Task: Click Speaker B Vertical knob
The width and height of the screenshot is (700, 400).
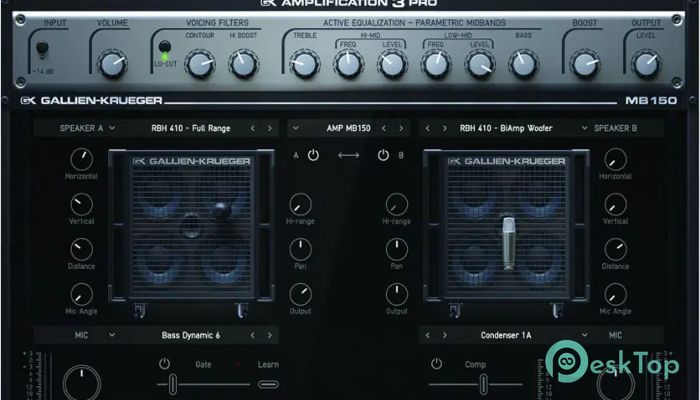Action: coord(615,204)
